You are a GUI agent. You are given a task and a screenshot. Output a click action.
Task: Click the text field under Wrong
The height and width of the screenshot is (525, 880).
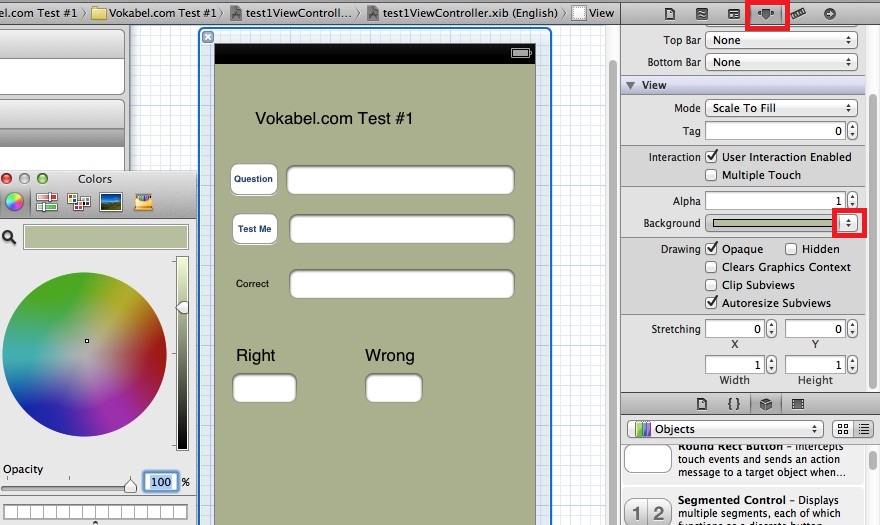point(393,388)
